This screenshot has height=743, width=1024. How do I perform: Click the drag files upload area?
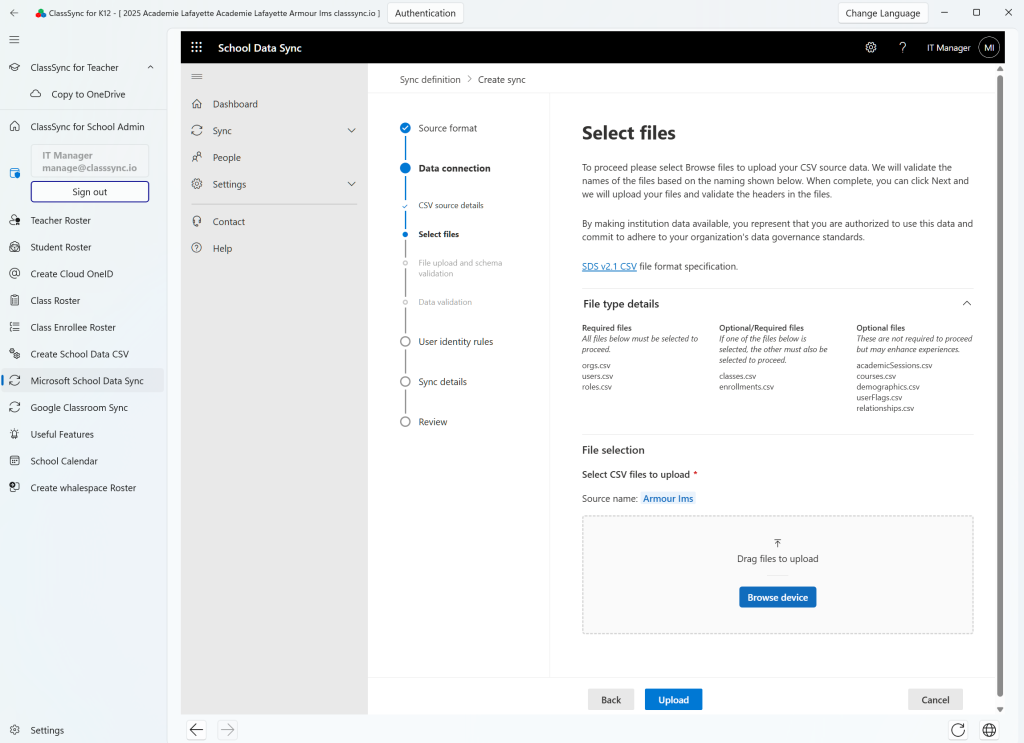click(777, 575)
